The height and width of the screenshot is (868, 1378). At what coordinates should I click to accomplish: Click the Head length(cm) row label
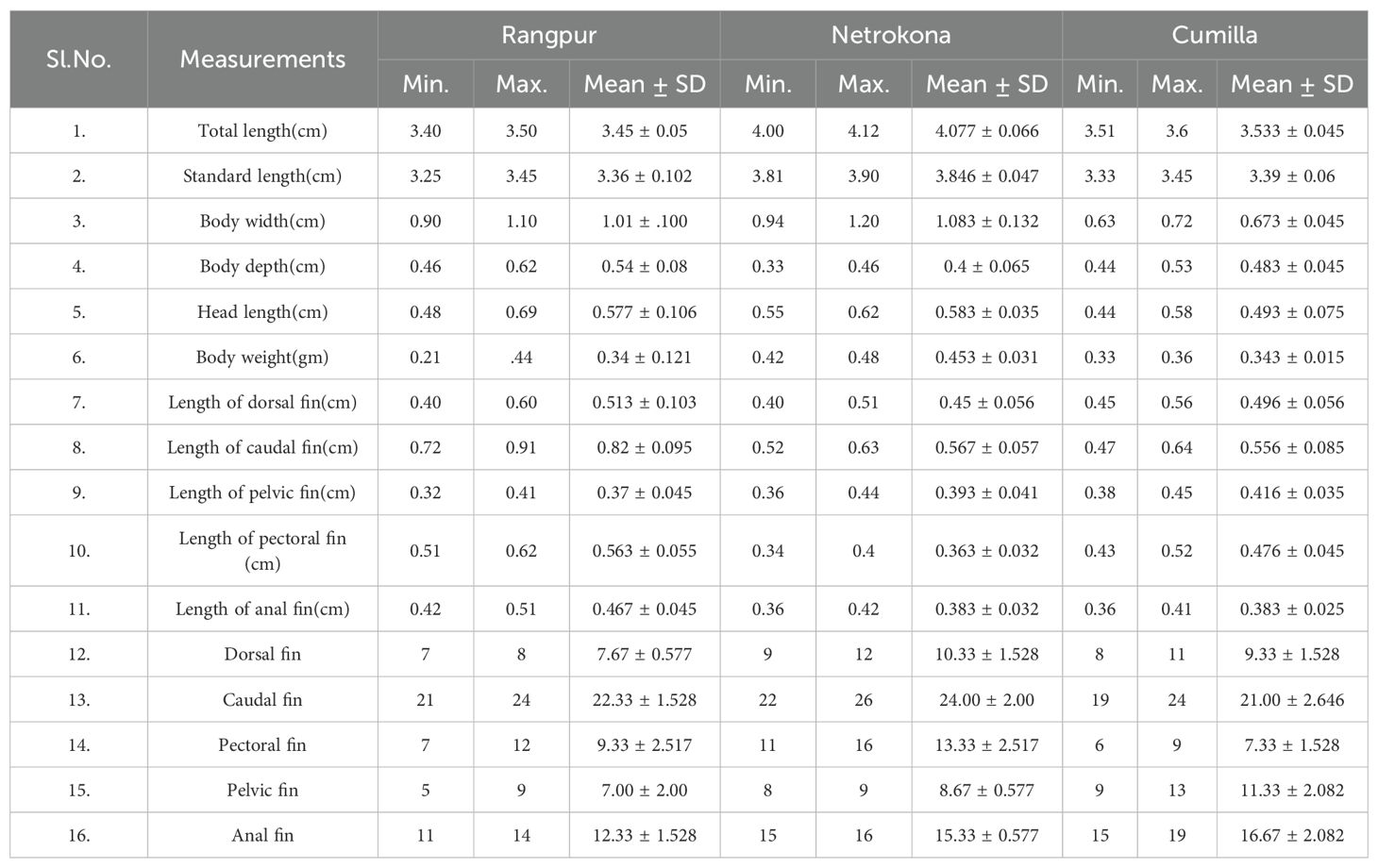click(262, 312)
